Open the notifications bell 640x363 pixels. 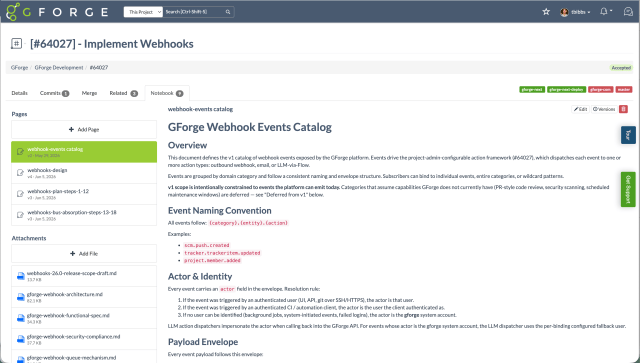point(604,11)
